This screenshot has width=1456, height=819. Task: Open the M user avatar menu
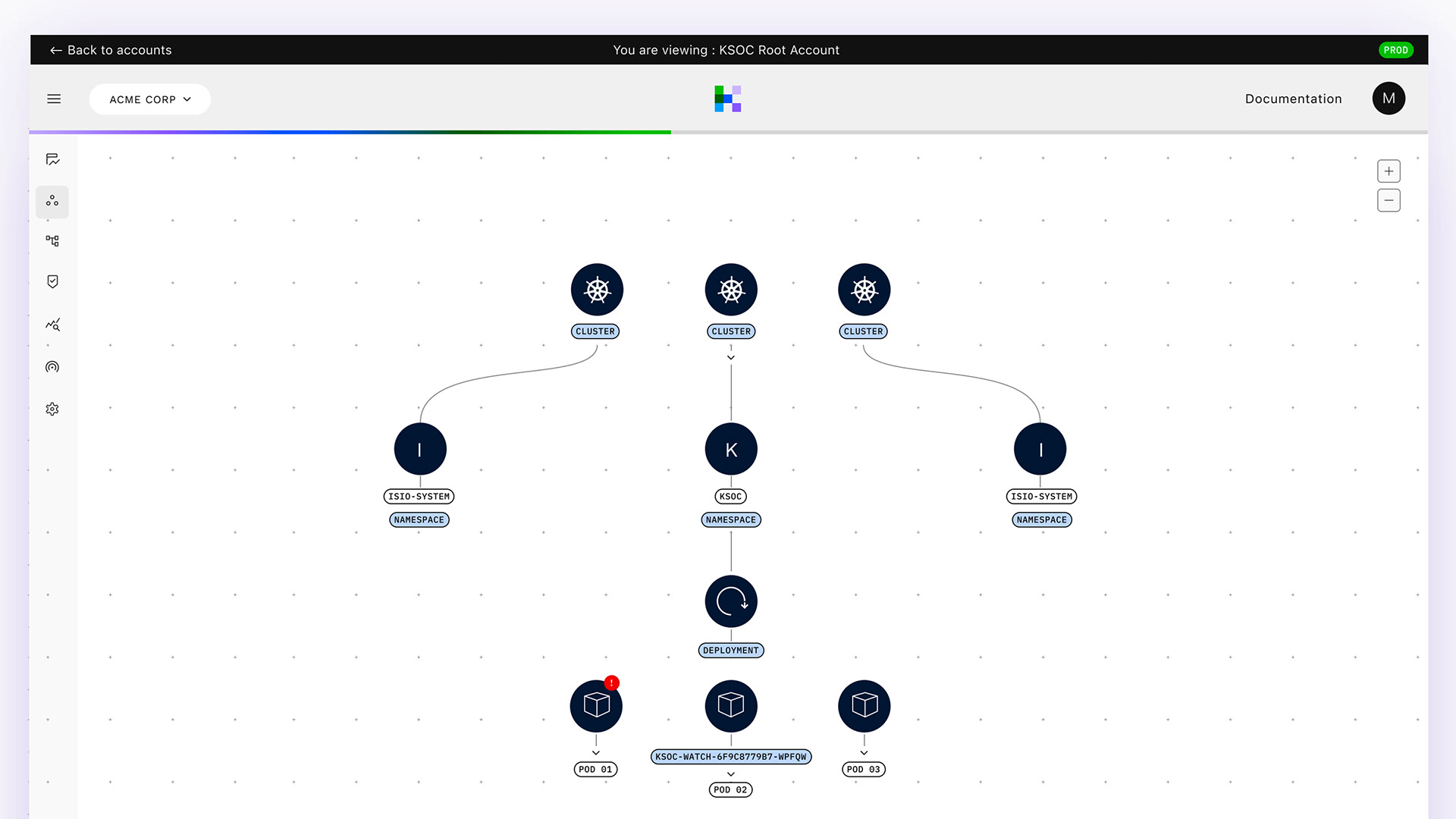[x=1389, y=99]
